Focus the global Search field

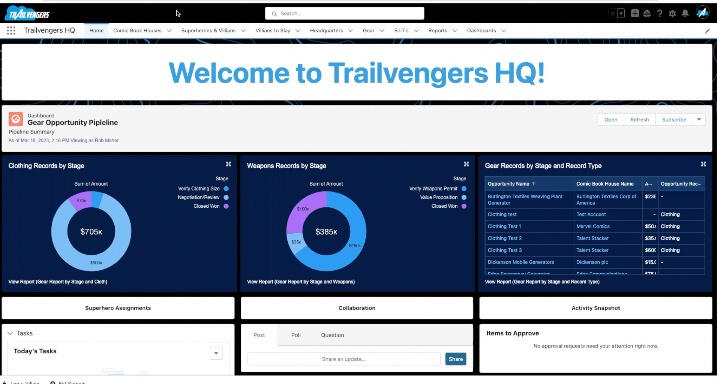tap(344, 13)
